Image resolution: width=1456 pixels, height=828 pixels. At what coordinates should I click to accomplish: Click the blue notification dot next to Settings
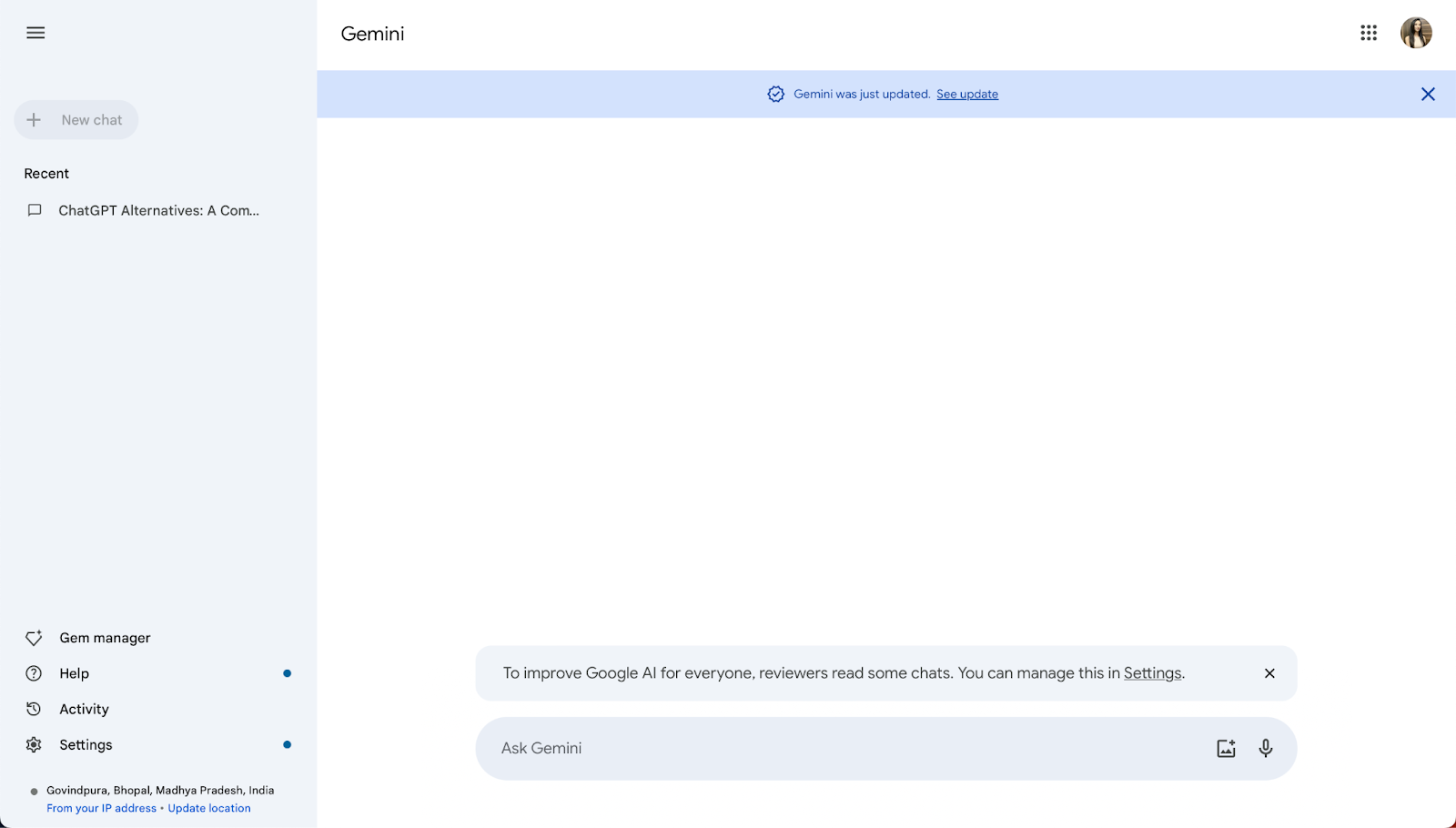[287, 744]
